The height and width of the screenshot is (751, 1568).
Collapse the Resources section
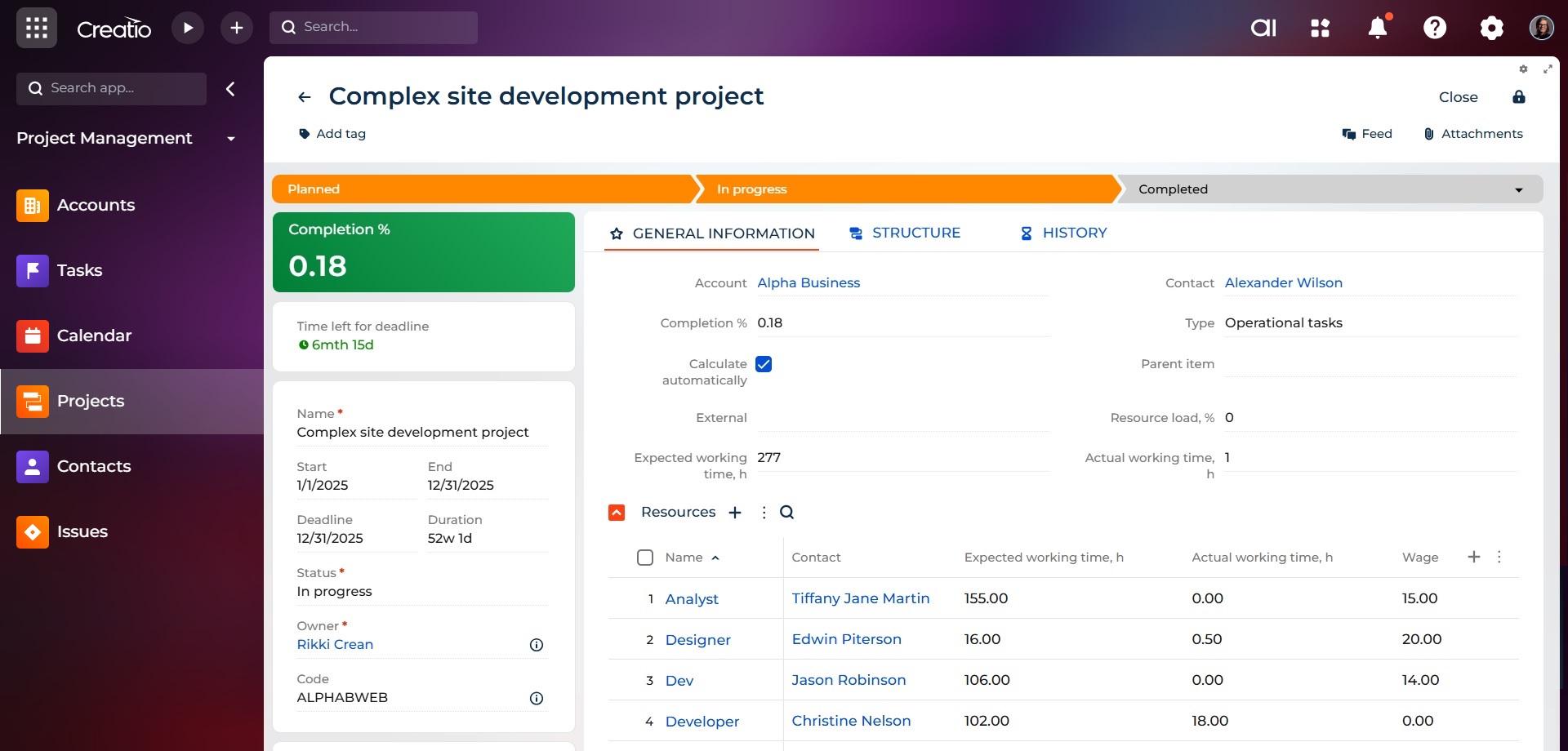[617, 513]
